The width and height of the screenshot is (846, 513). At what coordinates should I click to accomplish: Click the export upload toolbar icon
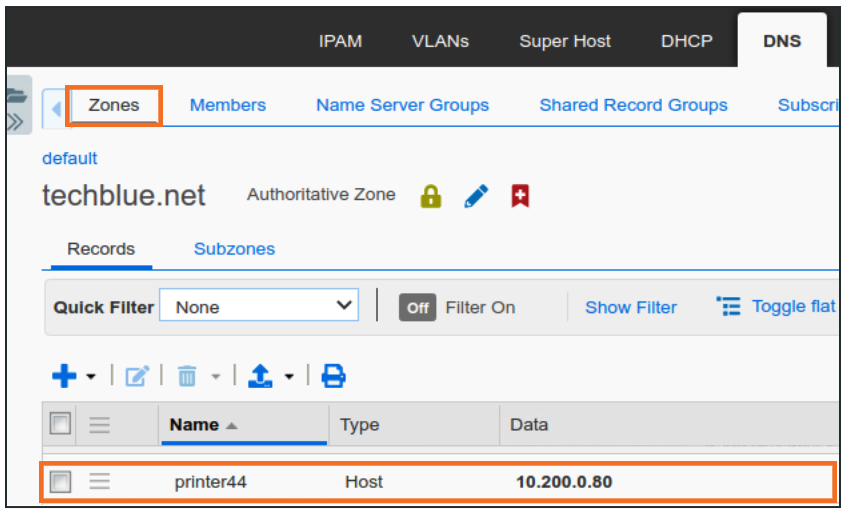260,376
